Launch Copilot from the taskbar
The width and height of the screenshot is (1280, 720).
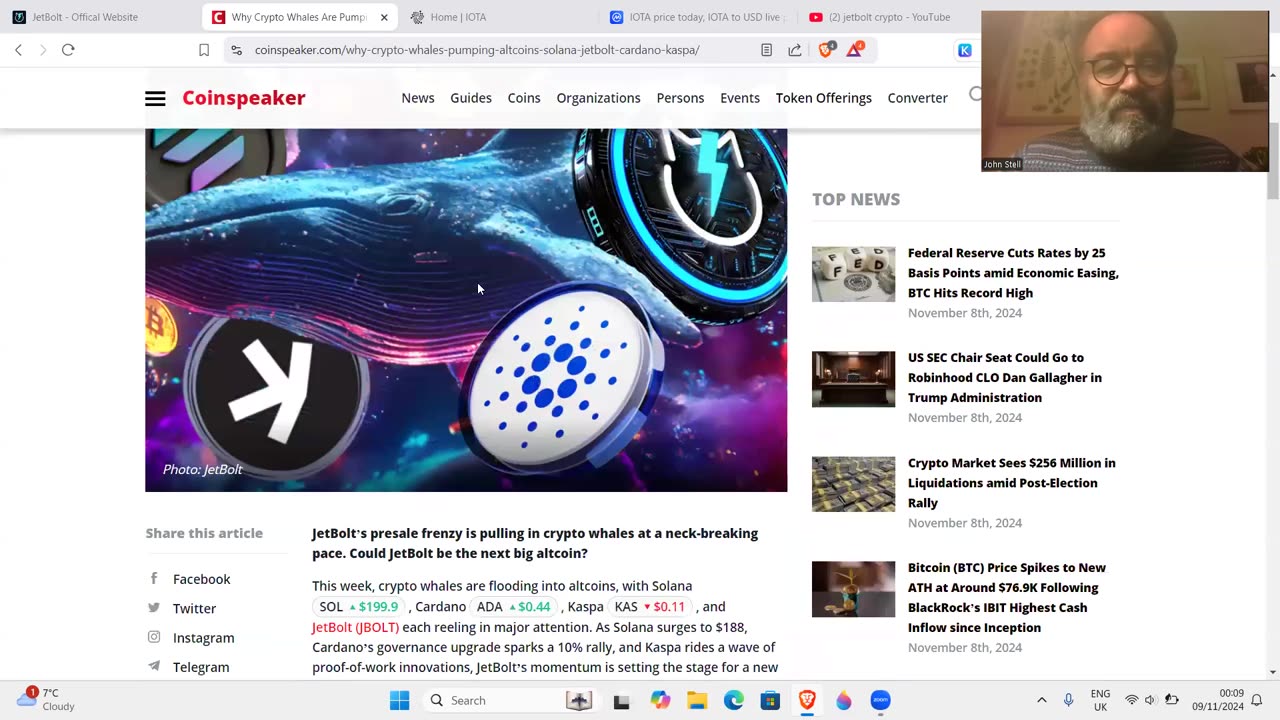tap(660, 700)
